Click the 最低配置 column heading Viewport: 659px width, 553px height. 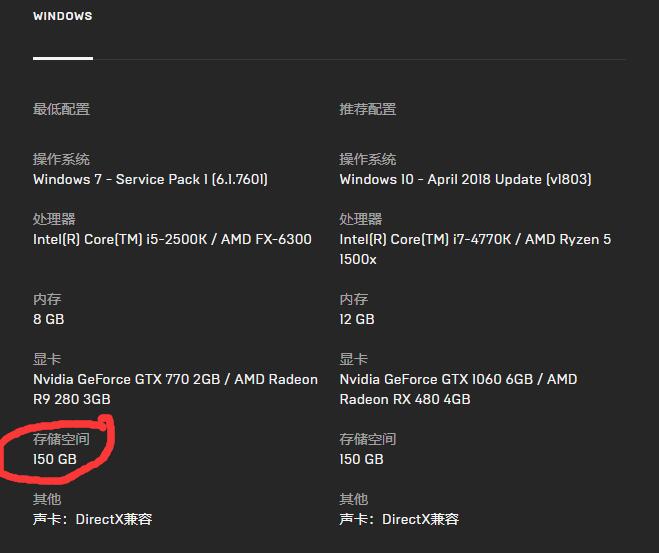61,109
